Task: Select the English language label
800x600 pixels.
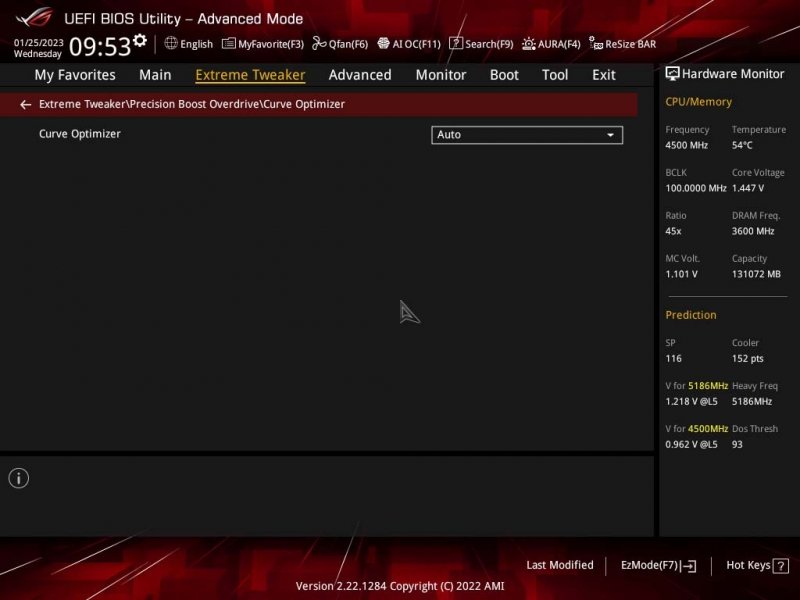Action: pyautogui.click(x=196, y=44)
